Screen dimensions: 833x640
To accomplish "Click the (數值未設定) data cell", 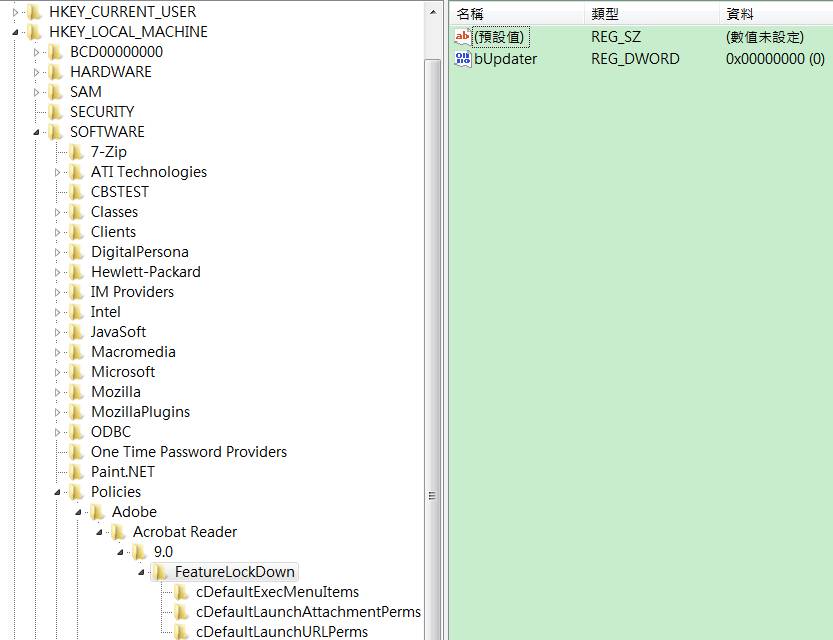I will [x=764, y=37].
